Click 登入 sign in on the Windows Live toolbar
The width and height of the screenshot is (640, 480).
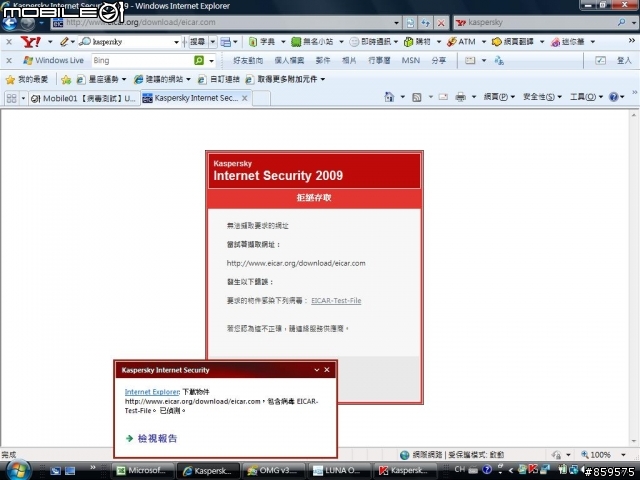(x=624, y=60)
